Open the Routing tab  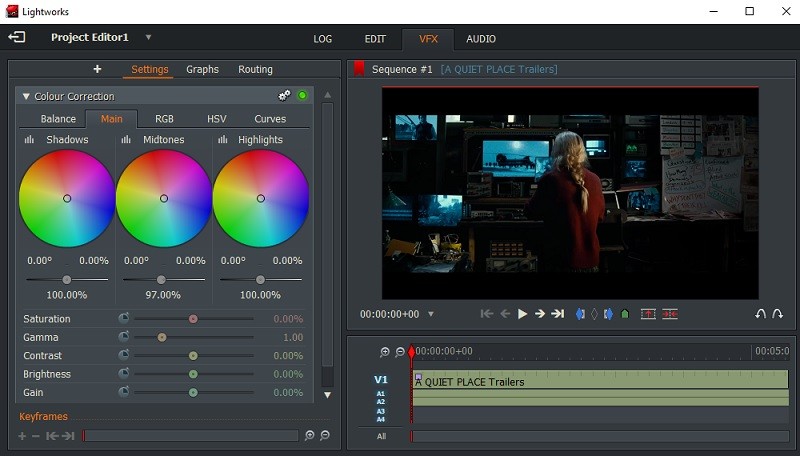click(255, 69)
